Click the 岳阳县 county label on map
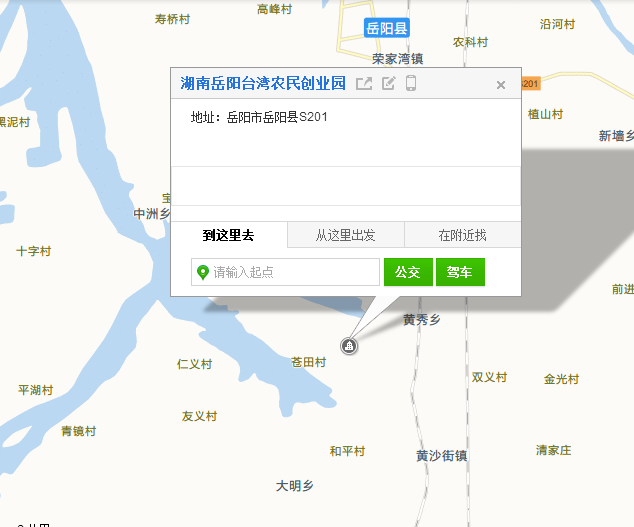This screenshot has width=634, height=527. coord(387,28)
